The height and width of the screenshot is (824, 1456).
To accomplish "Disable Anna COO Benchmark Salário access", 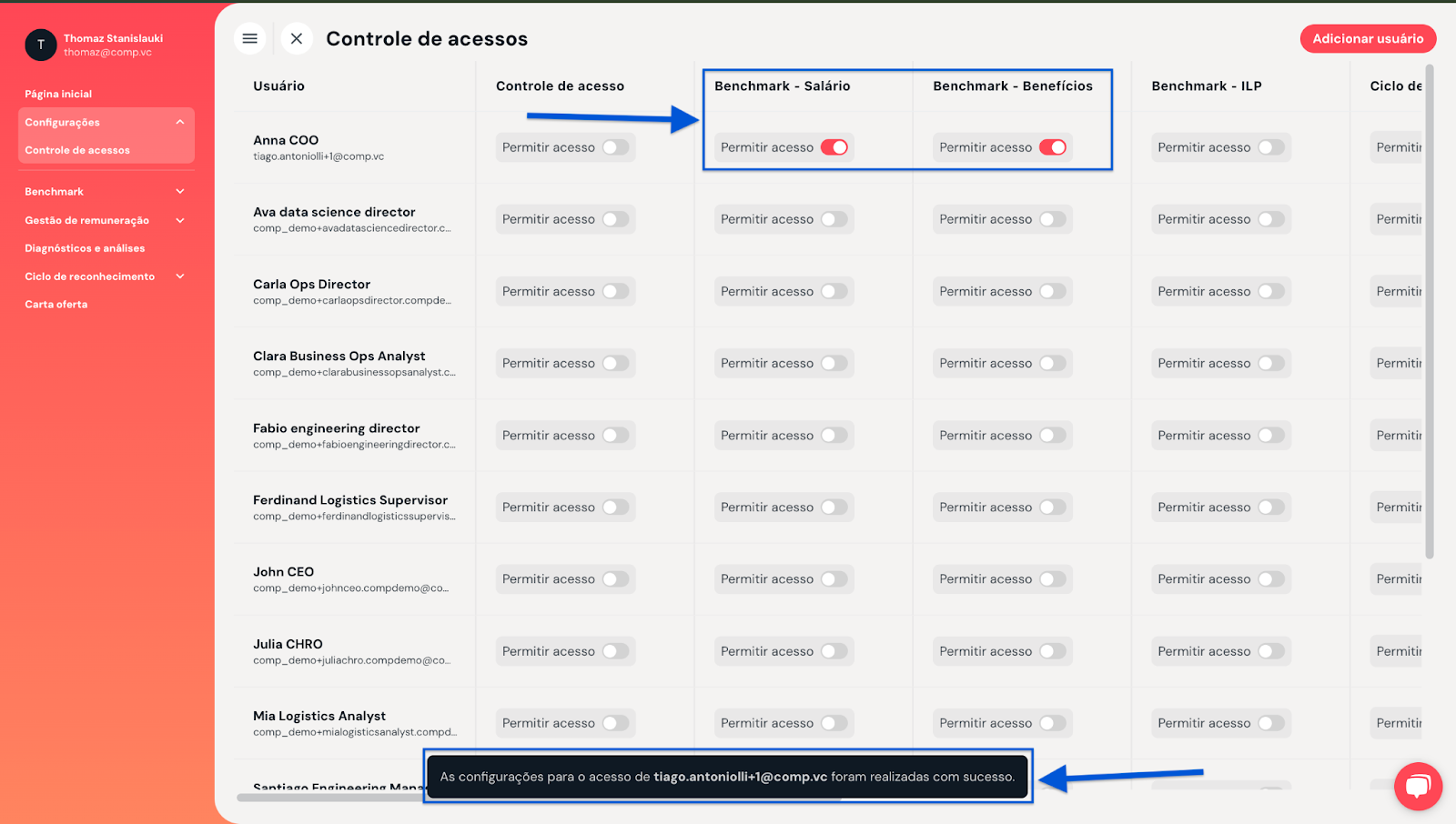I will tap(834, 147).
